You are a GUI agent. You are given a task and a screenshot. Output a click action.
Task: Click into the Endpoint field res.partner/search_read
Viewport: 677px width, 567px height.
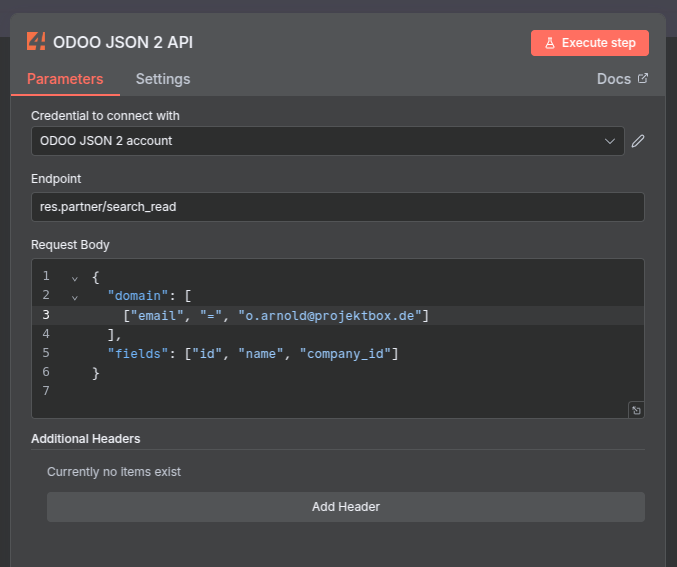click(x=337, y=207)
